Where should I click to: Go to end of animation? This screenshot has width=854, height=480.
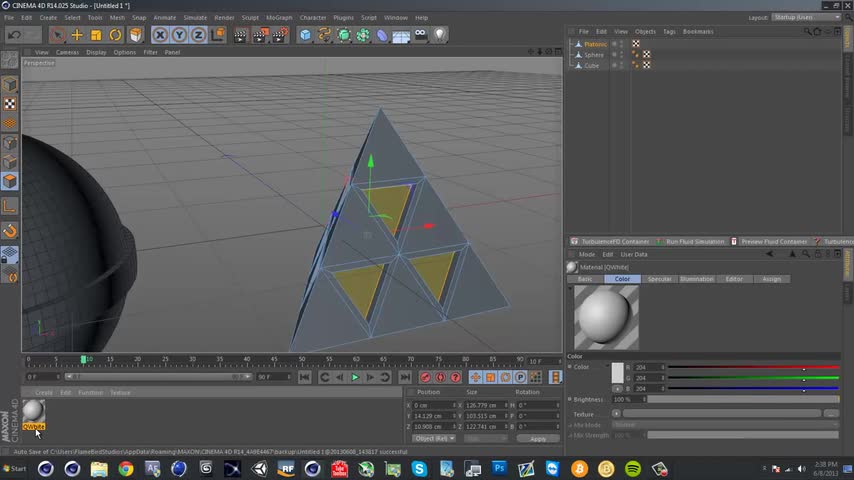click(x=405, y=377)
